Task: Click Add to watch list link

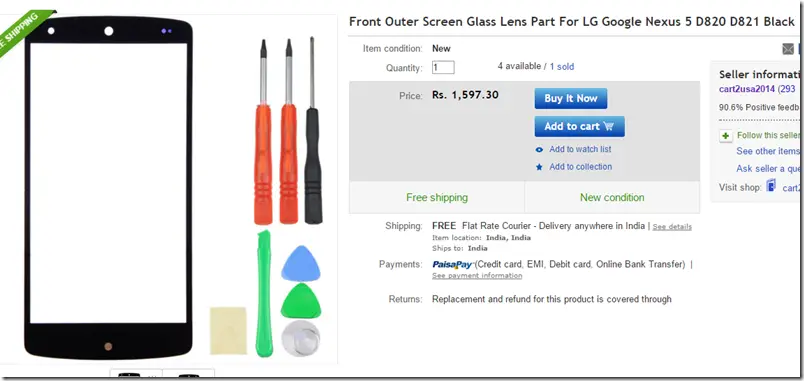Action: click(x=580, y=149)
